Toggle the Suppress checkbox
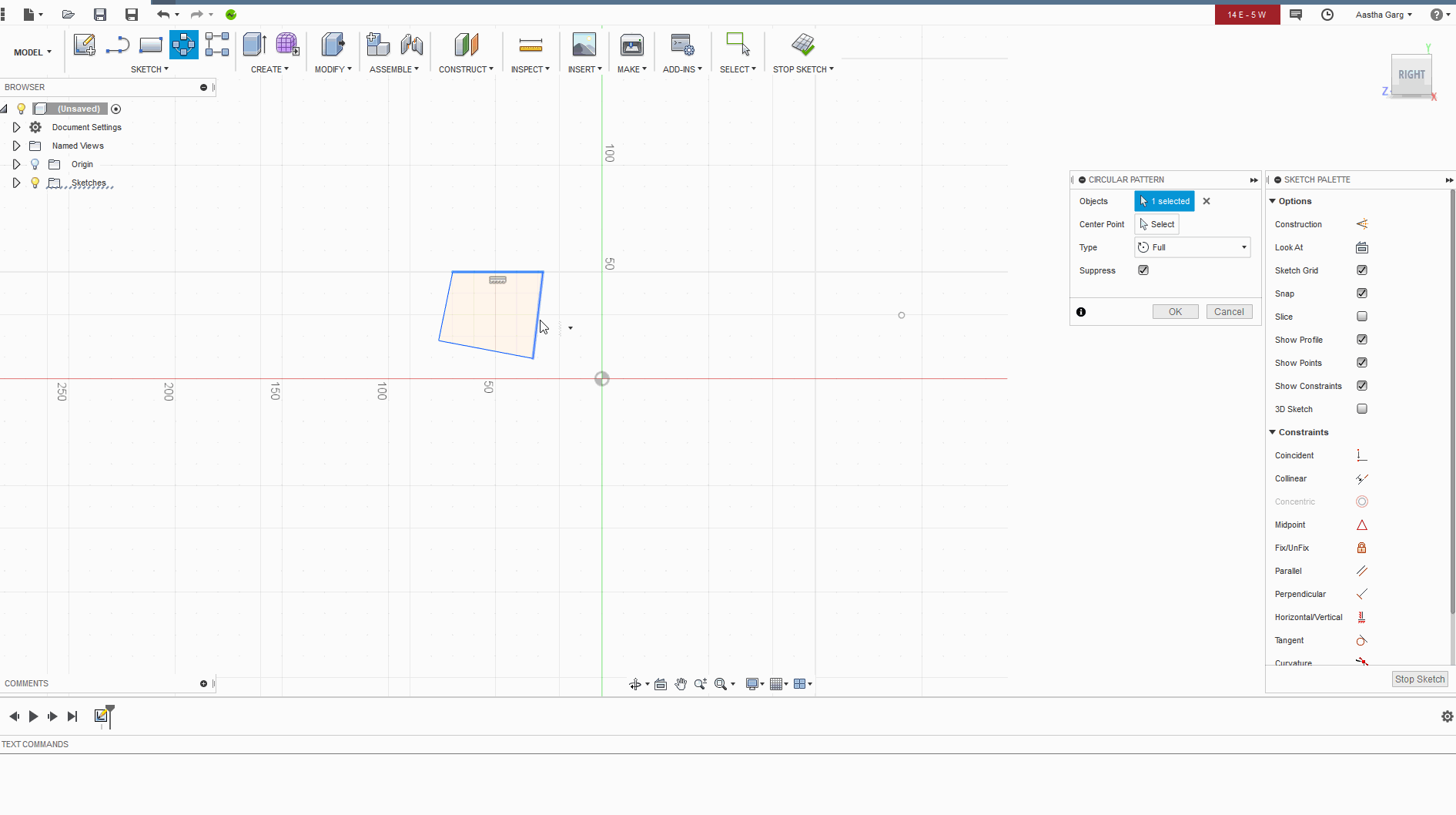This screenshot has width=1456, height=815. [x=1143, y=270]
